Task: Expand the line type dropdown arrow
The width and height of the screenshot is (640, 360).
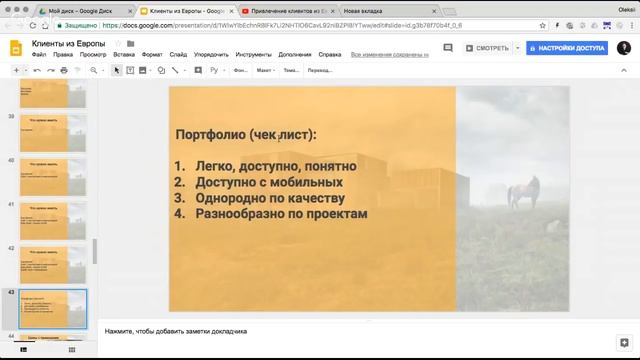Action: [185, 70]
